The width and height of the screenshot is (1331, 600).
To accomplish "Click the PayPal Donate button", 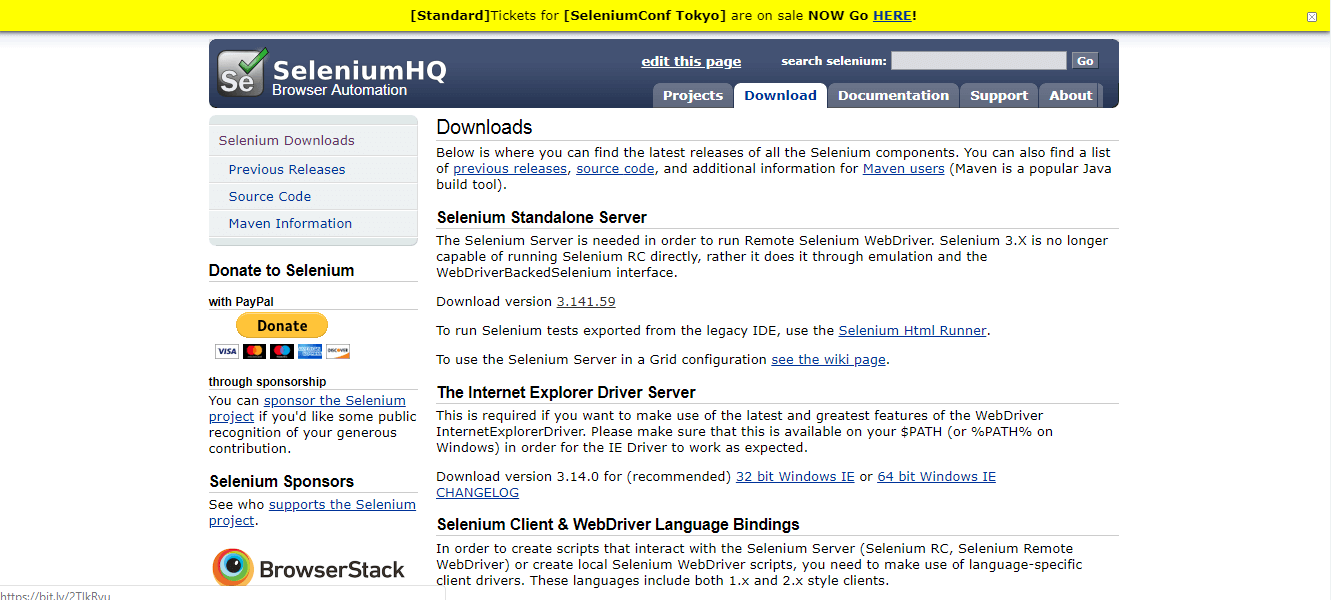I will point(282,325).
